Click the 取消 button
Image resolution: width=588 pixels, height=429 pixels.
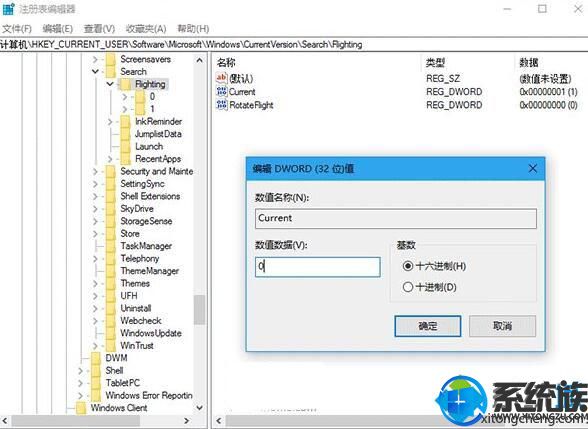click(502, 326)
